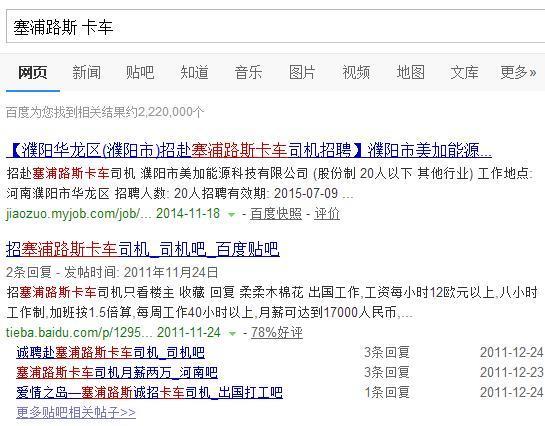Click the result count text 约2,220,000个
545x426 pixels.
164,112
